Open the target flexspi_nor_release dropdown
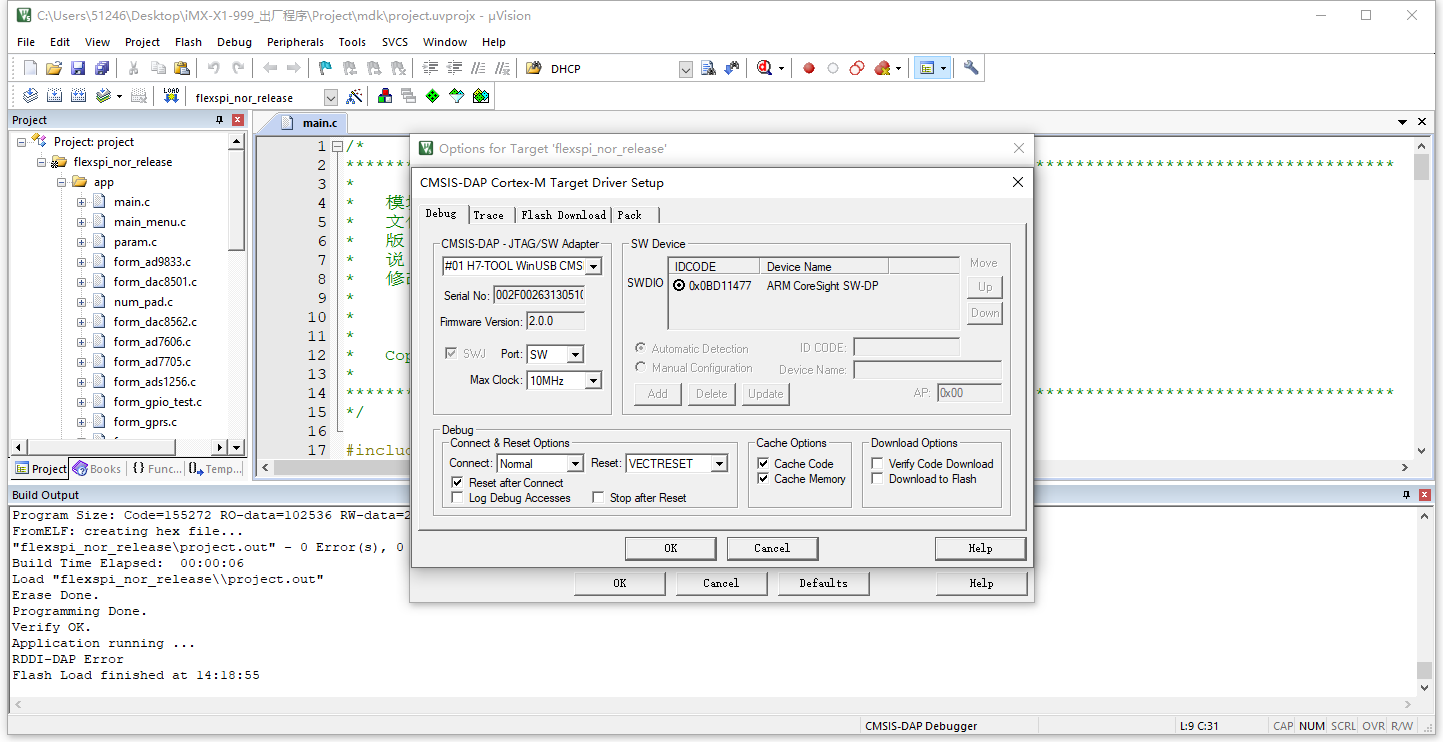This screenshot has height=742, width=1443. click(x=331, y=97)
